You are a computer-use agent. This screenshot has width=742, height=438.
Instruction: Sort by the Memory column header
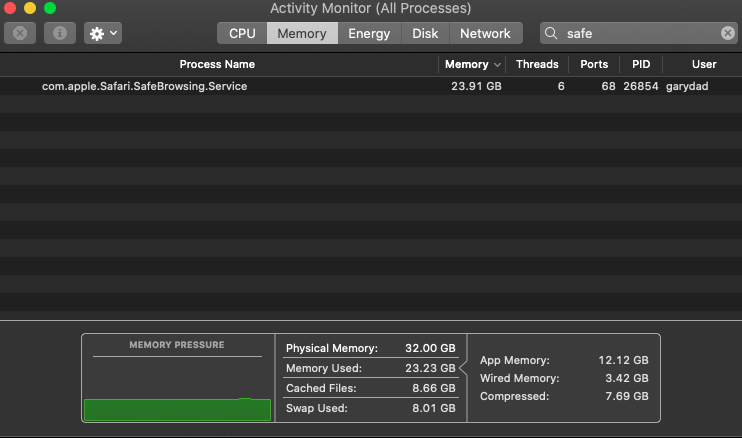(467, 64)
